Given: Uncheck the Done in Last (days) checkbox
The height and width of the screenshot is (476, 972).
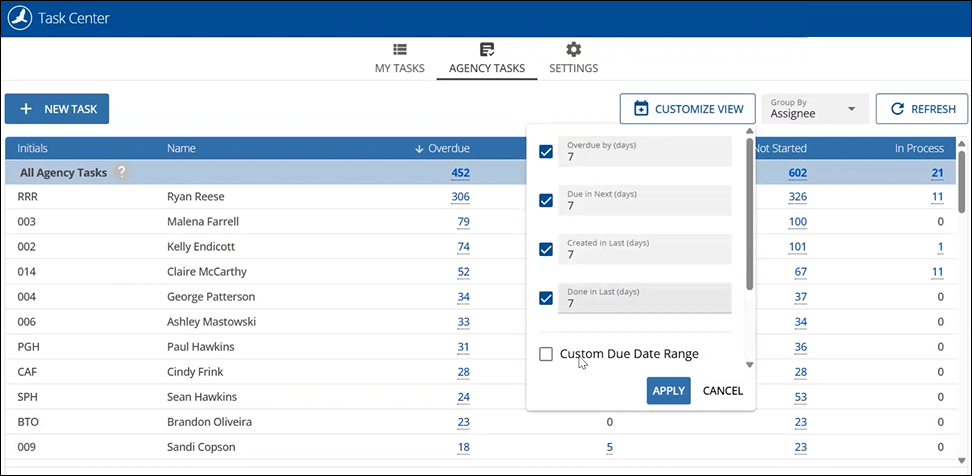Looking at the screenshot, I should [x=546, y=298].
